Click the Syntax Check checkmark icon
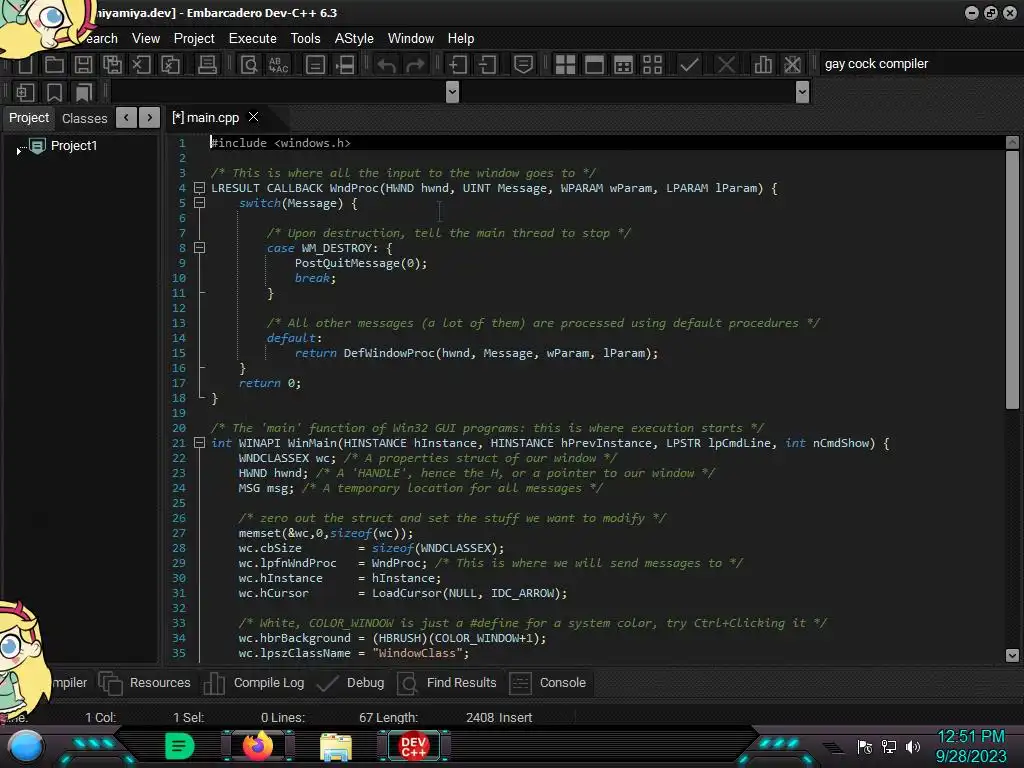The height and width of the screenshot is (768, 1024). 689,64
